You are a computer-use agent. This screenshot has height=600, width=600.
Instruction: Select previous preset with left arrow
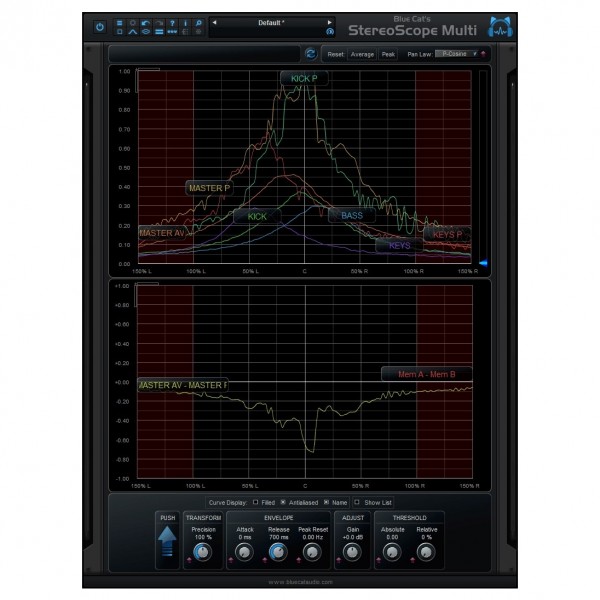coord(214,23)
